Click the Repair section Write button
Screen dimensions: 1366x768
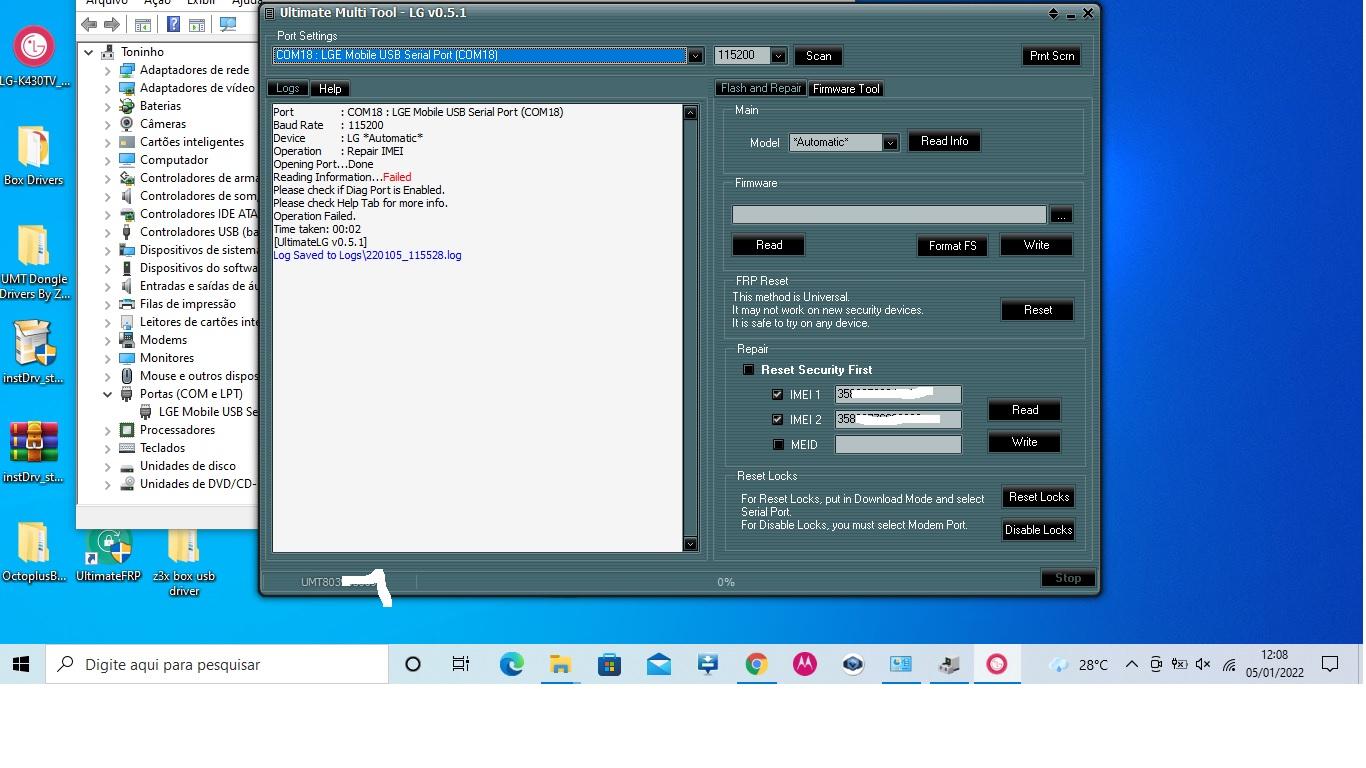(1024, 442)
